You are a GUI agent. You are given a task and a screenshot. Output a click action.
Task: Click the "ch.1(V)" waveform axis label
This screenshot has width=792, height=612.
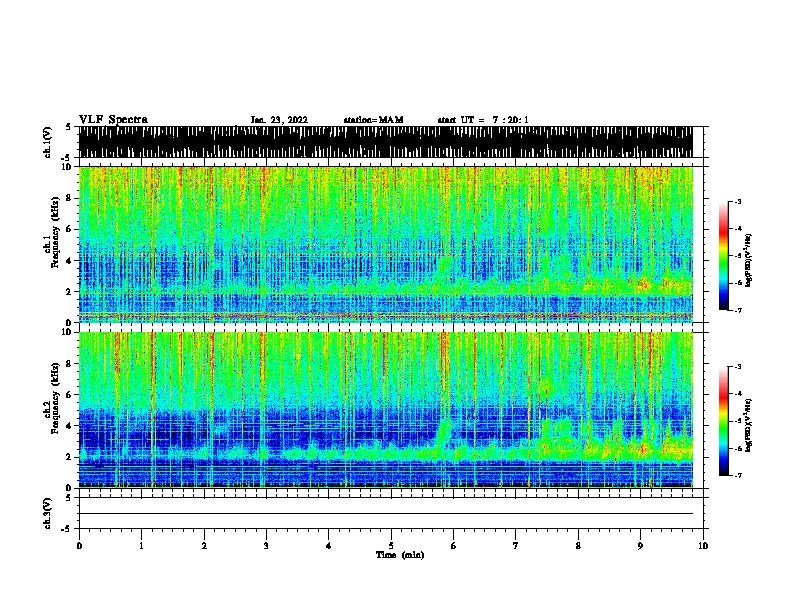47,142
